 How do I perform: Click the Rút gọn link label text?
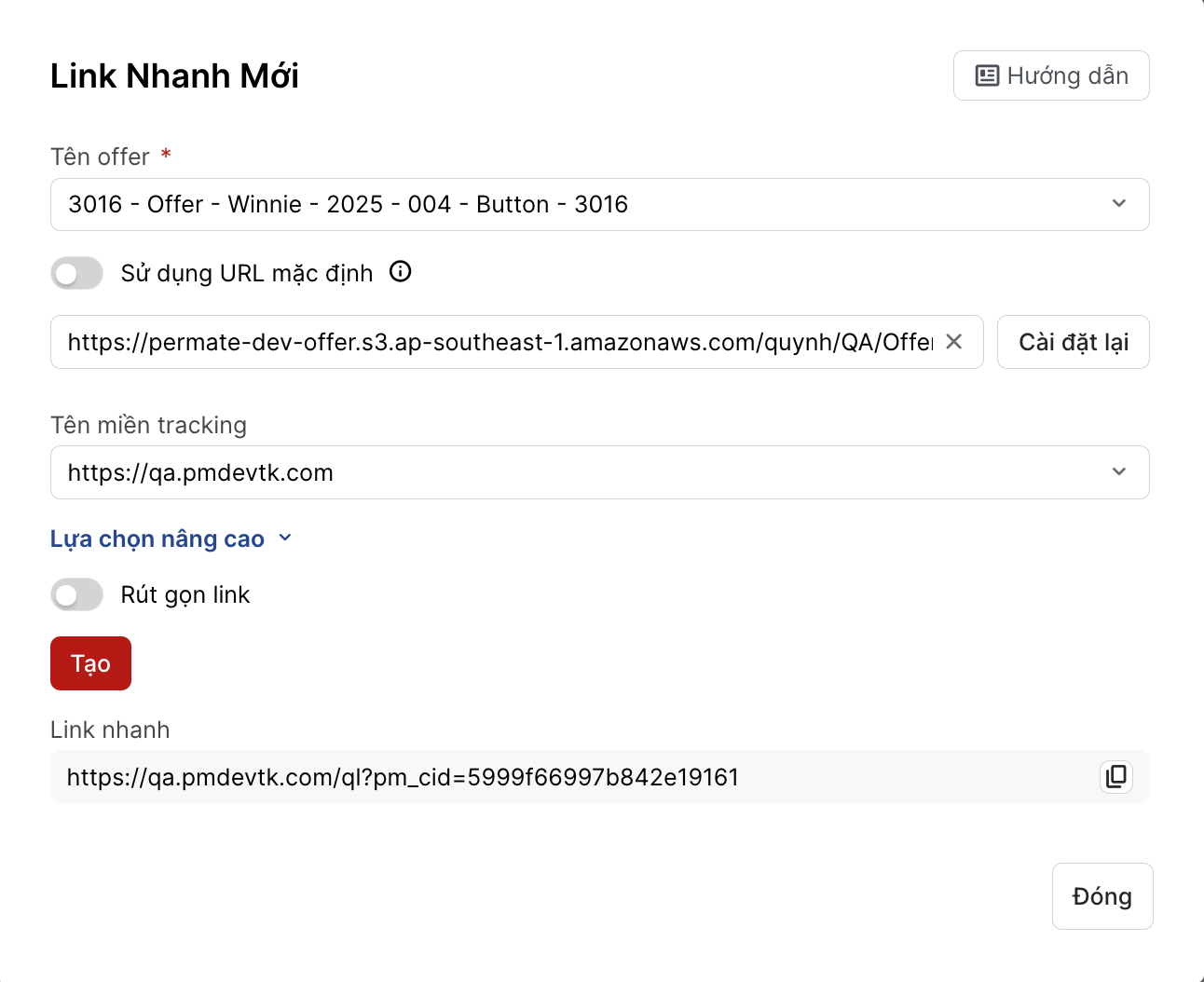tap(185, 594)
